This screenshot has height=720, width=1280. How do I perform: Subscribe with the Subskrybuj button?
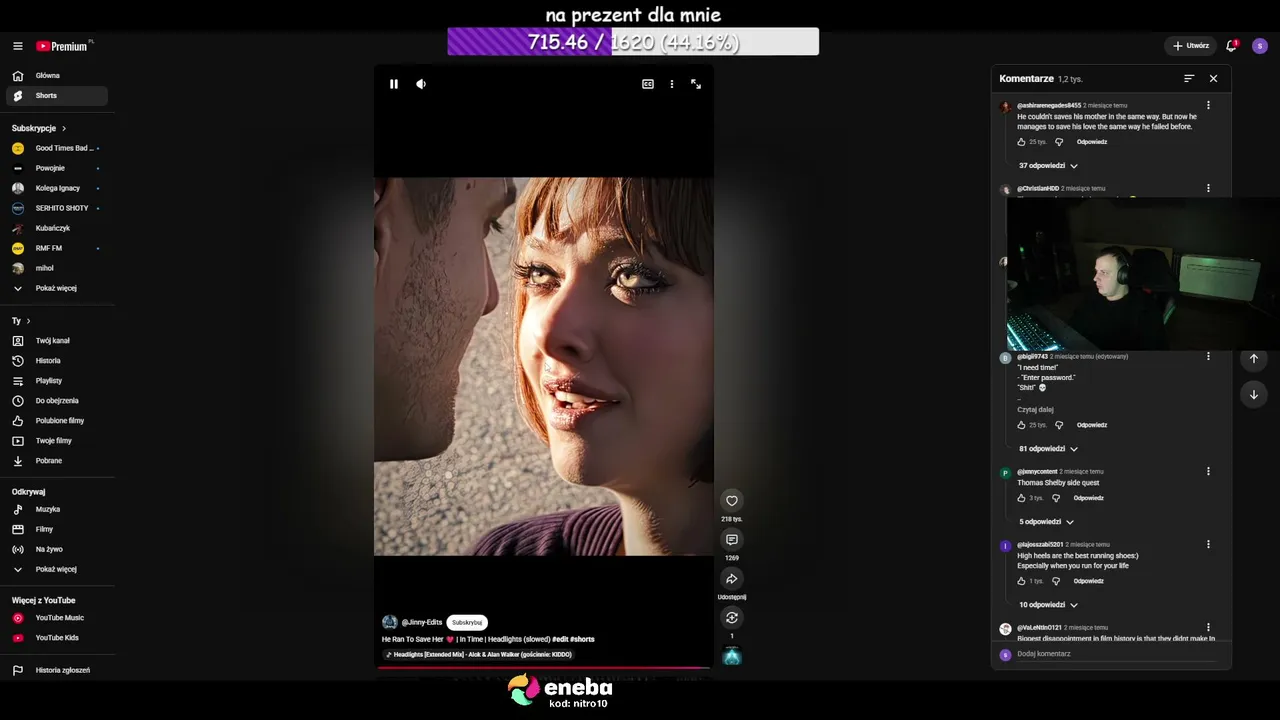(x=467, y=622)
